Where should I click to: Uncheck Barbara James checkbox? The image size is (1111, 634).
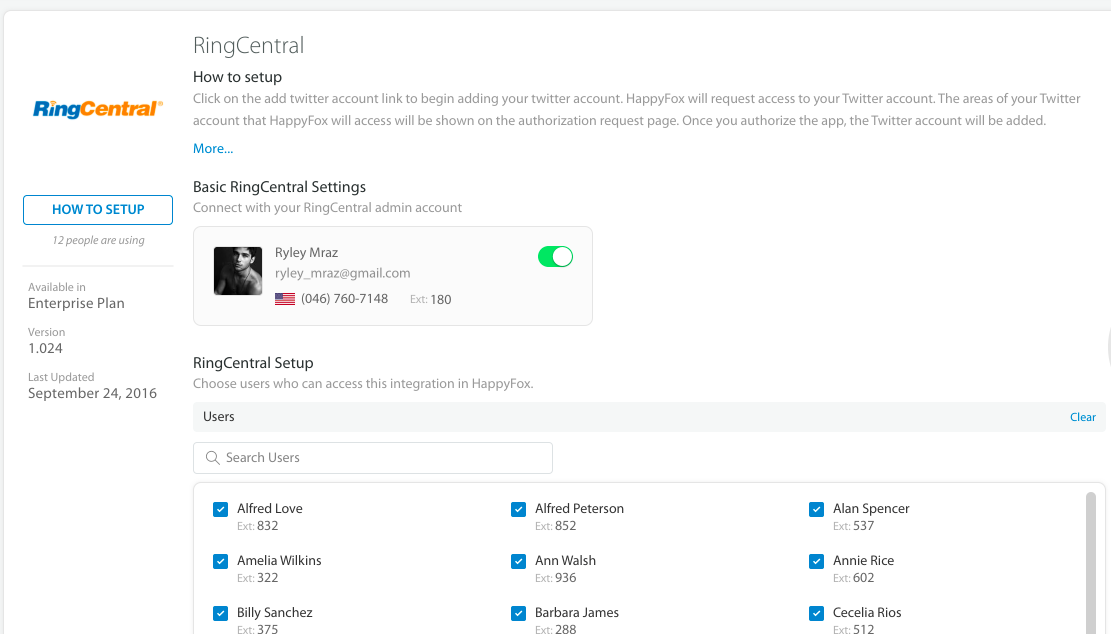(519, 613)
